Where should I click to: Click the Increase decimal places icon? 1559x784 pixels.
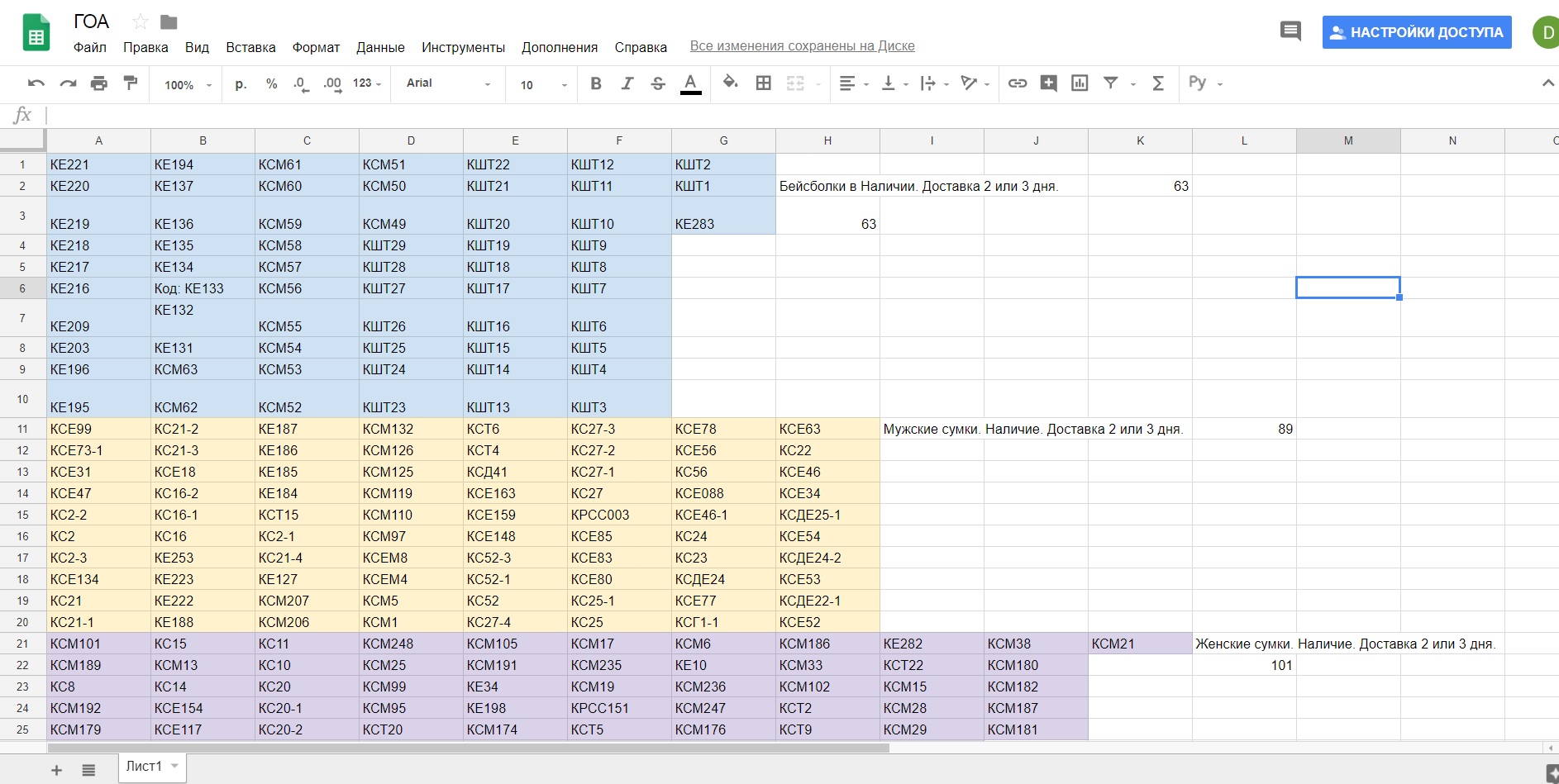point(332,84)
